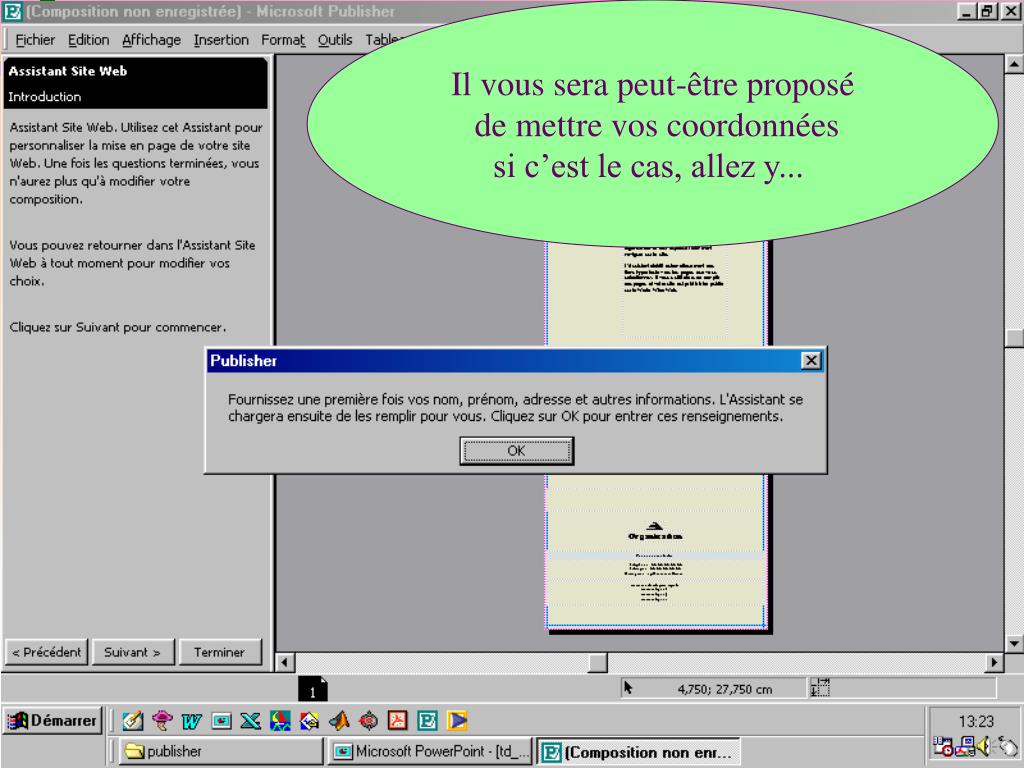This screenshot has height=768, width=1024.
Task: Click the 13:23 system clock
Action: click(x=976, y=722)
